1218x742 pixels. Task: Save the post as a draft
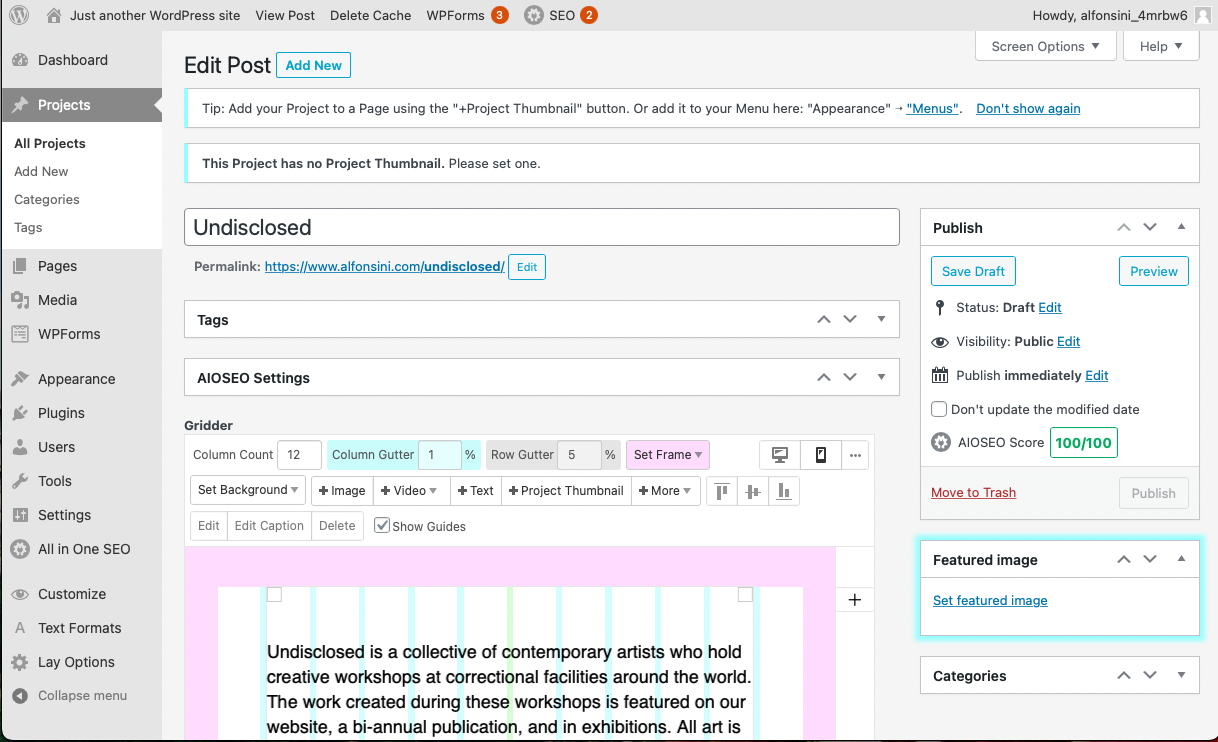(x=972, y=270)
